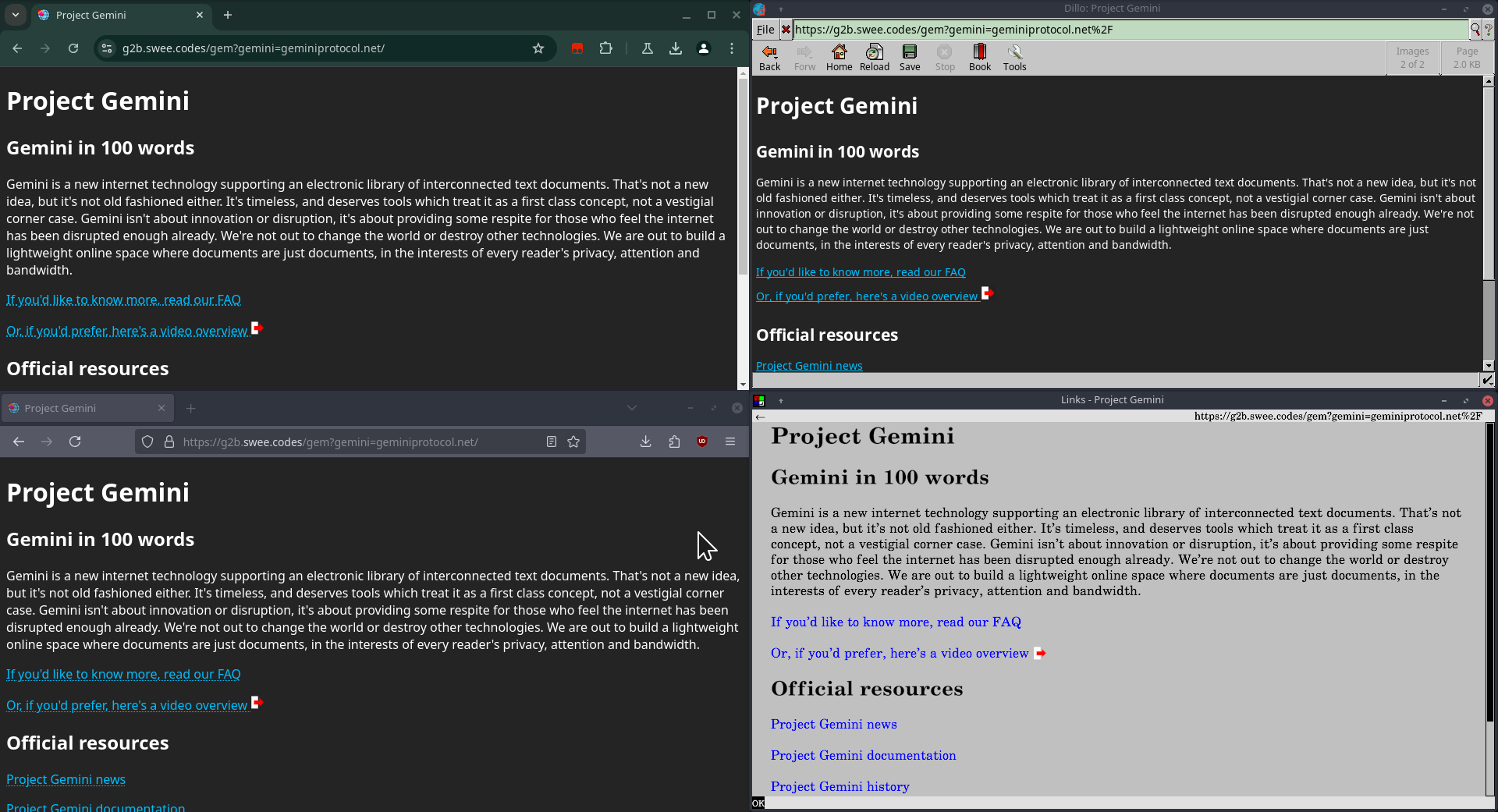The height and width of the screenshot is (812, 1498).
Task: Toggle Firefox tracking protection shield
Action: [x=147, y=441]
